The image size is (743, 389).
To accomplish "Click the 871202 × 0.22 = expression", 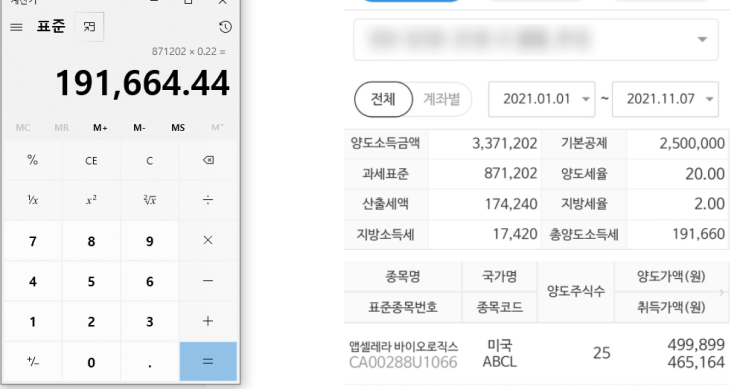I will 189,51.
